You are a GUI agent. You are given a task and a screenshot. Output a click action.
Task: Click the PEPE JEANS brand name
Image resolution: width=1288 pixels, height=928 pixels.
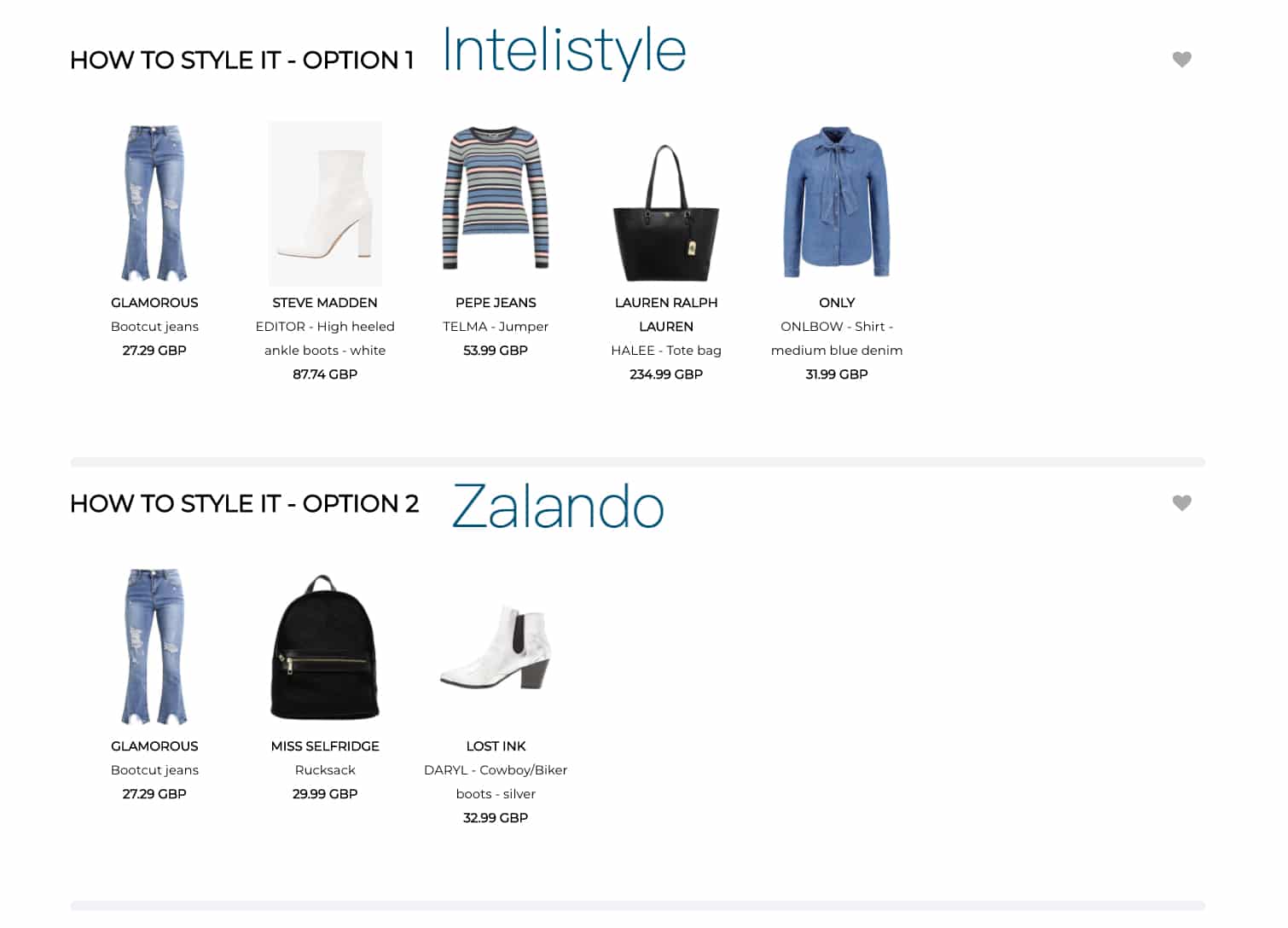[496, 303]
